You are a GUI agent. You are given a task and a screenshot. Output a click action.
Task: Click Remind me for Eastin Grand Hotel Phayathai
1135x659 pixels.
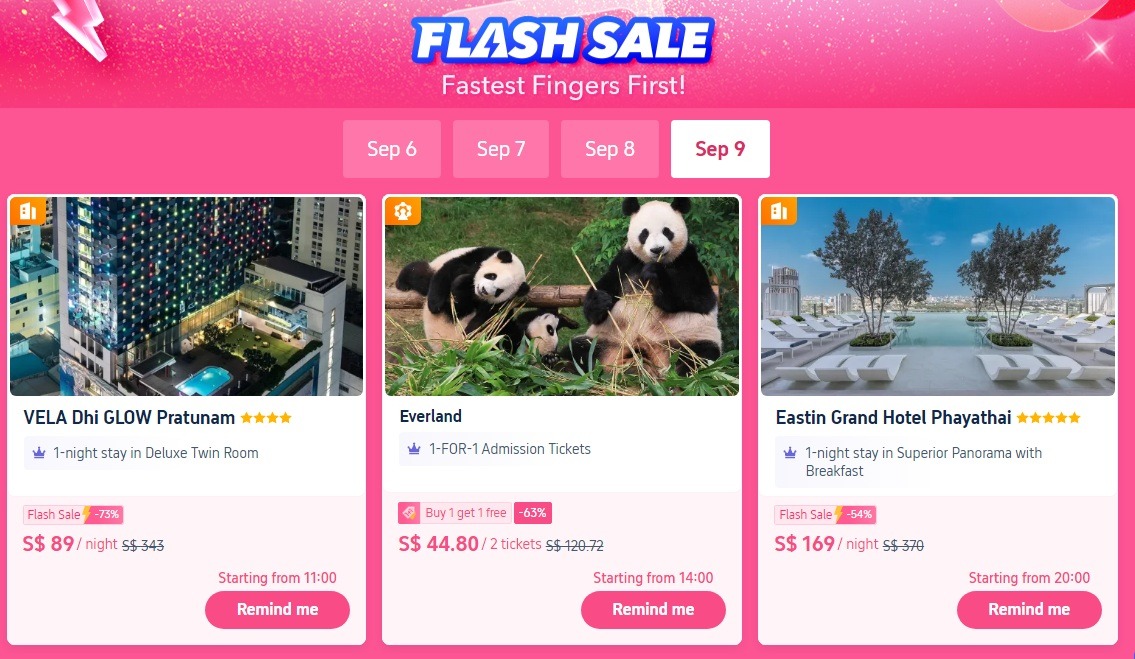click(x=1029, y=610)
